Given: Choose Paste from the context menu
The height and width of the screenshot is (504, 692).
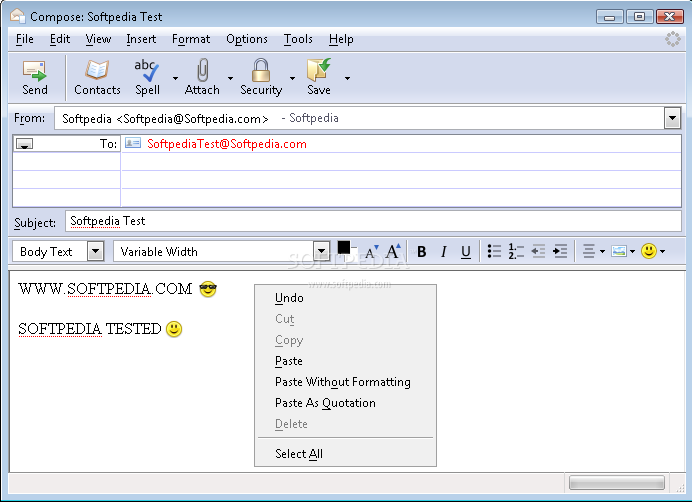Looking at the screenshot, I should pos(345,361).
